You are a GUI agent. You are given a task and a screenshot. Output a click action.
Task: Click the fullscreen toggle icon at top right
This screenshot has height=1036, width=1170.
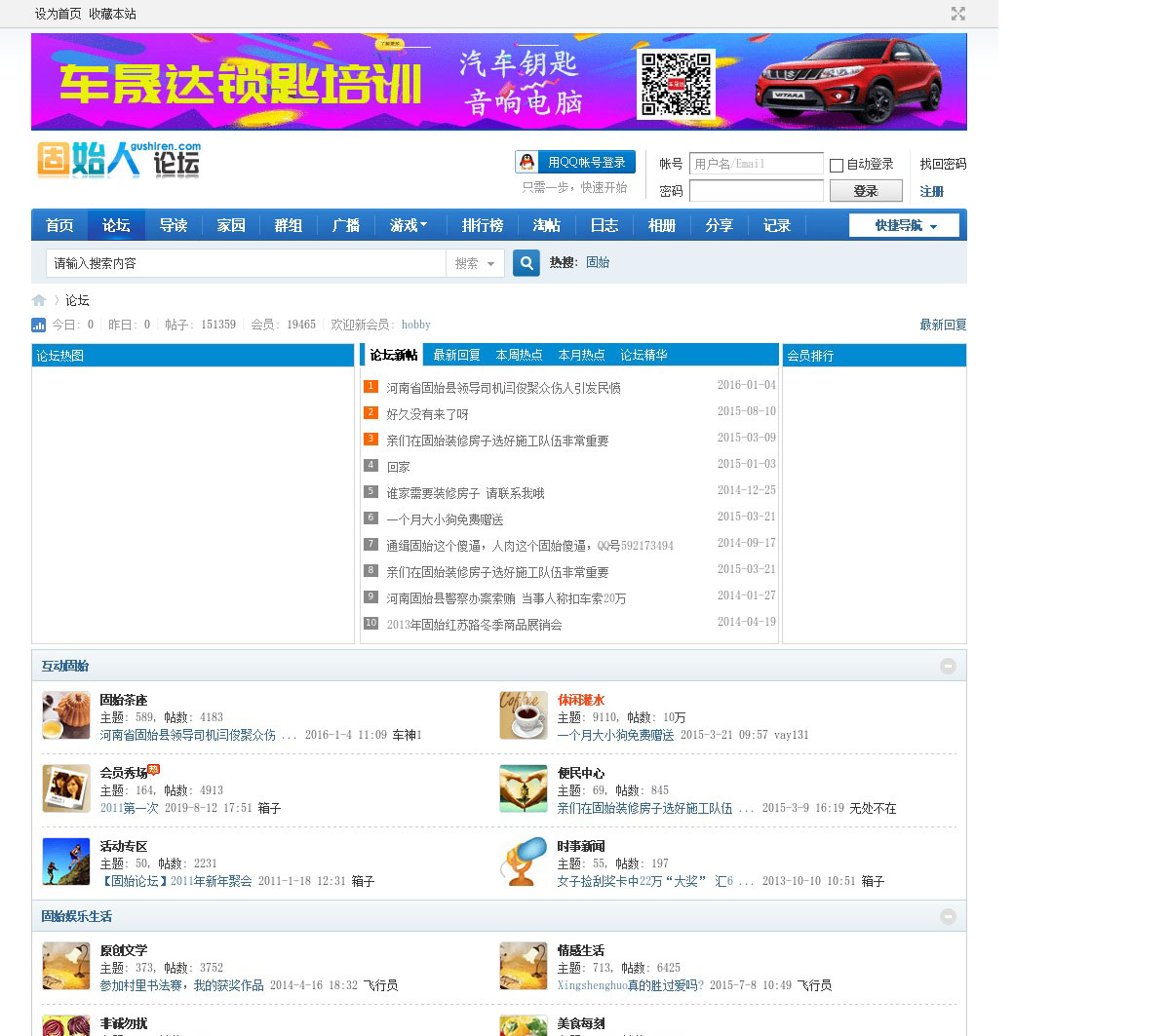click(958, 14)
